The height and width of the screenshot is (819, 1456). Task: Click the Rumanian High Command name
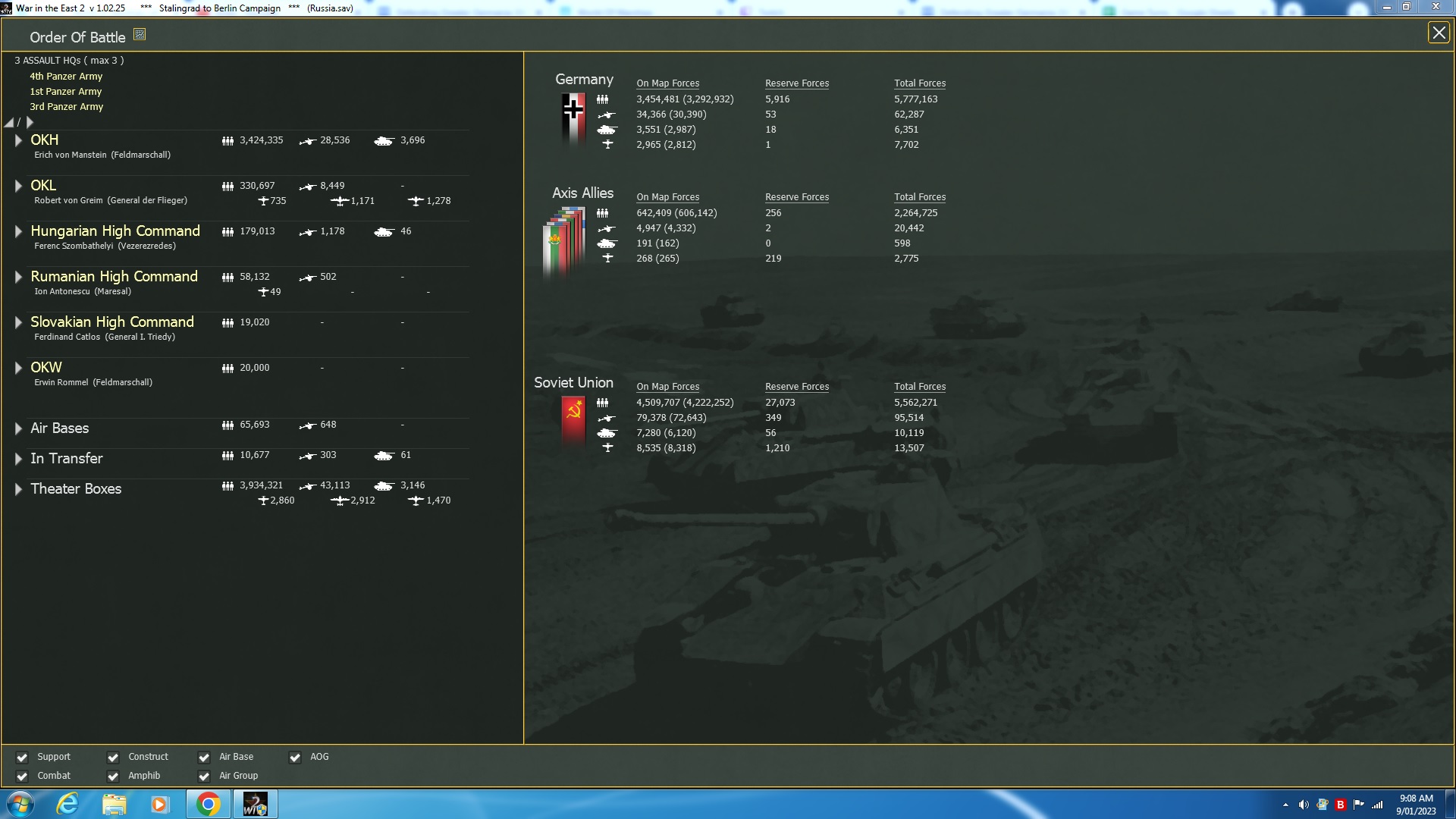point(114,277)
